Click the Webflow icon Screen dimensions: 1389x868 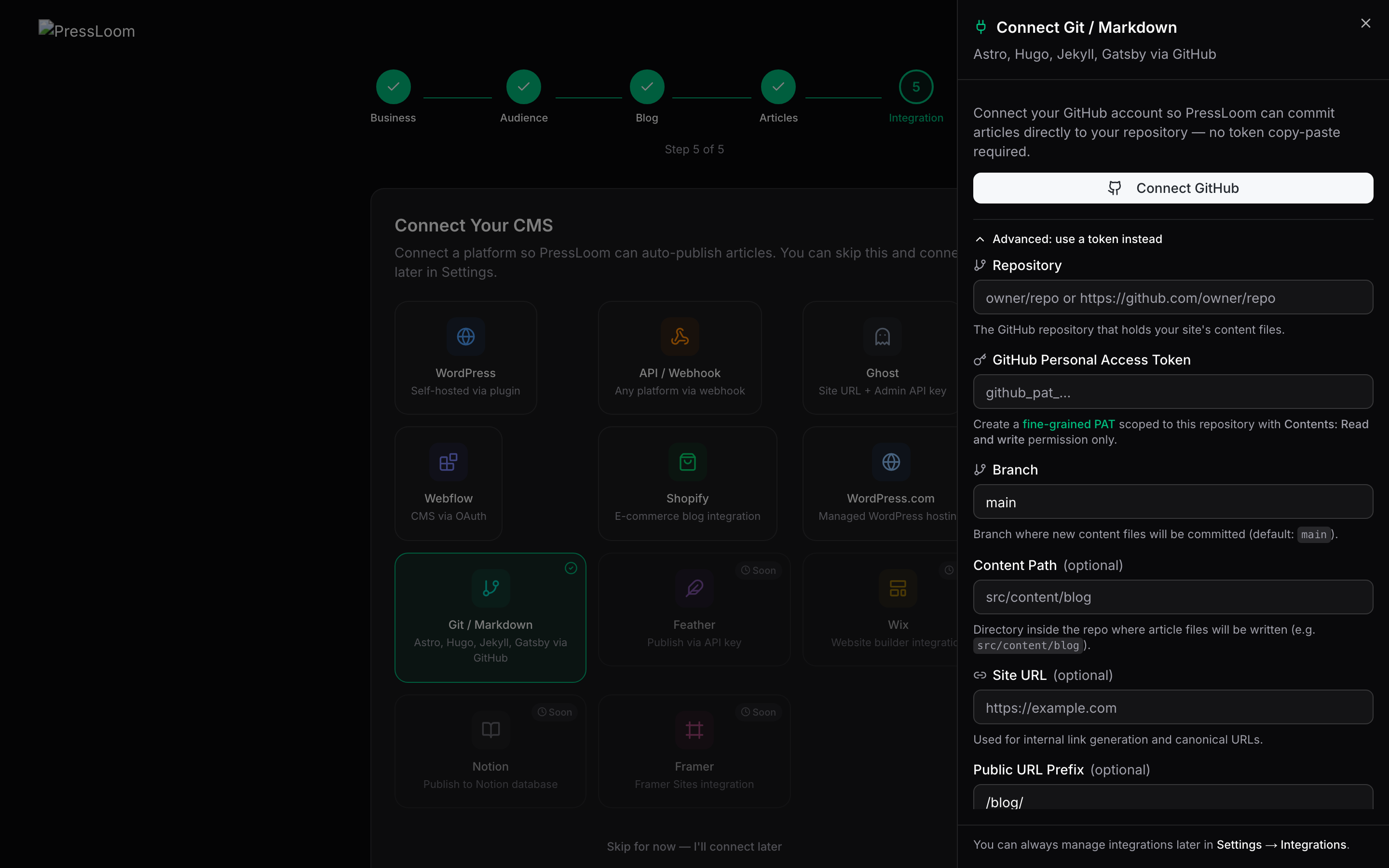pos(448,462)
